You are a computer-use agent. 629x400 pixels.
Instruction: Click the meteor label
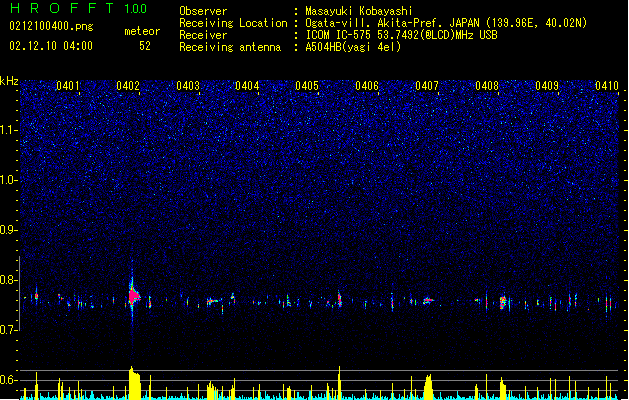[x=142, y=31]
